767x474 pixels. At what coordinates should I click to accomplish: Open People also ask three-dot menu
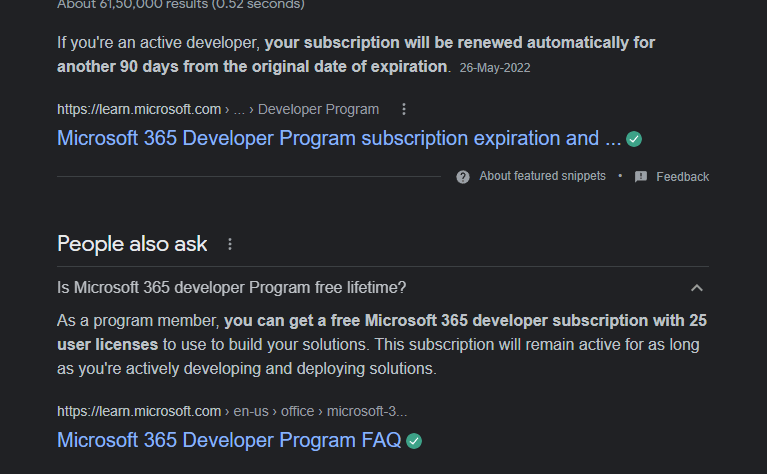(x=230, y=244)
